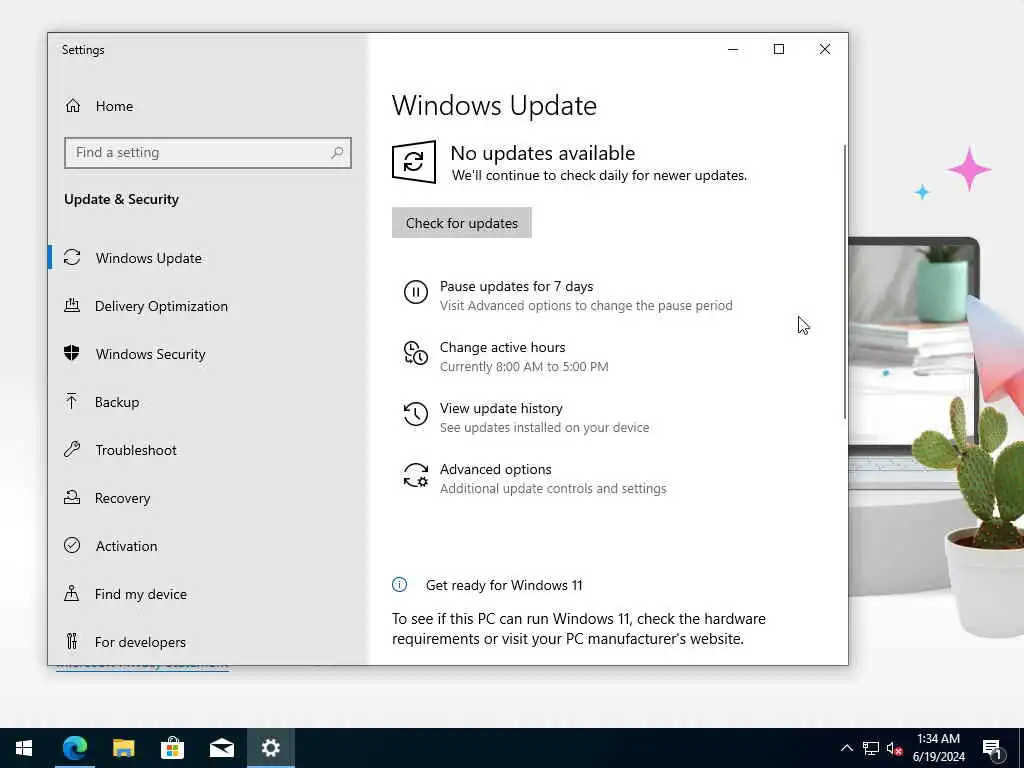The height and width of the screenshot is (768, 1024).
Task: Select Windows Update in the sidebar
Action: (208, 258)
